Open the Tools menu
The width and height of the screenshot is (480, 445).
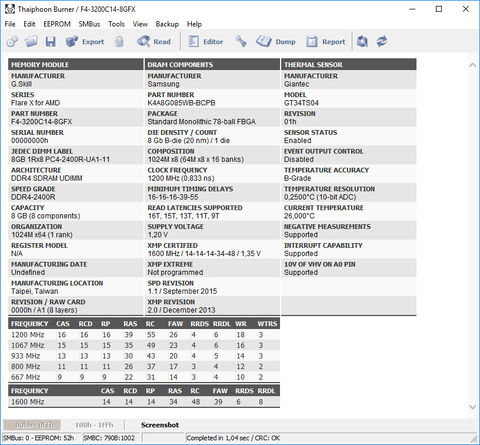(116, 24)
